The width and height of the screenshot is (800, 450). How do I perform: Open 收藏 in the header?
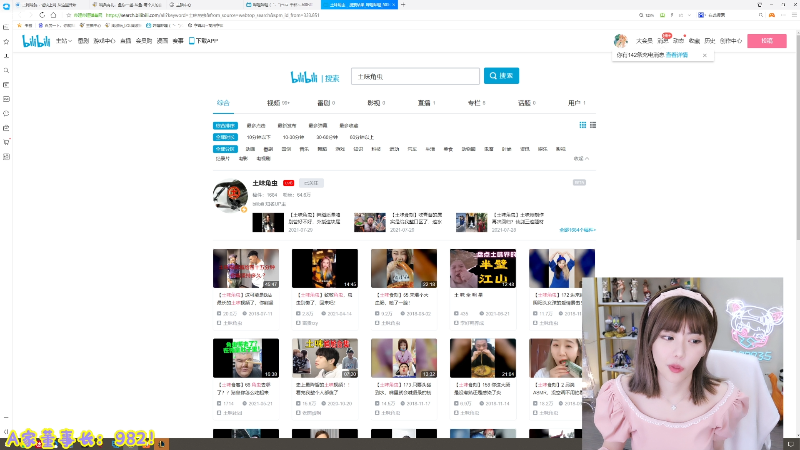(x=694, y=41)
